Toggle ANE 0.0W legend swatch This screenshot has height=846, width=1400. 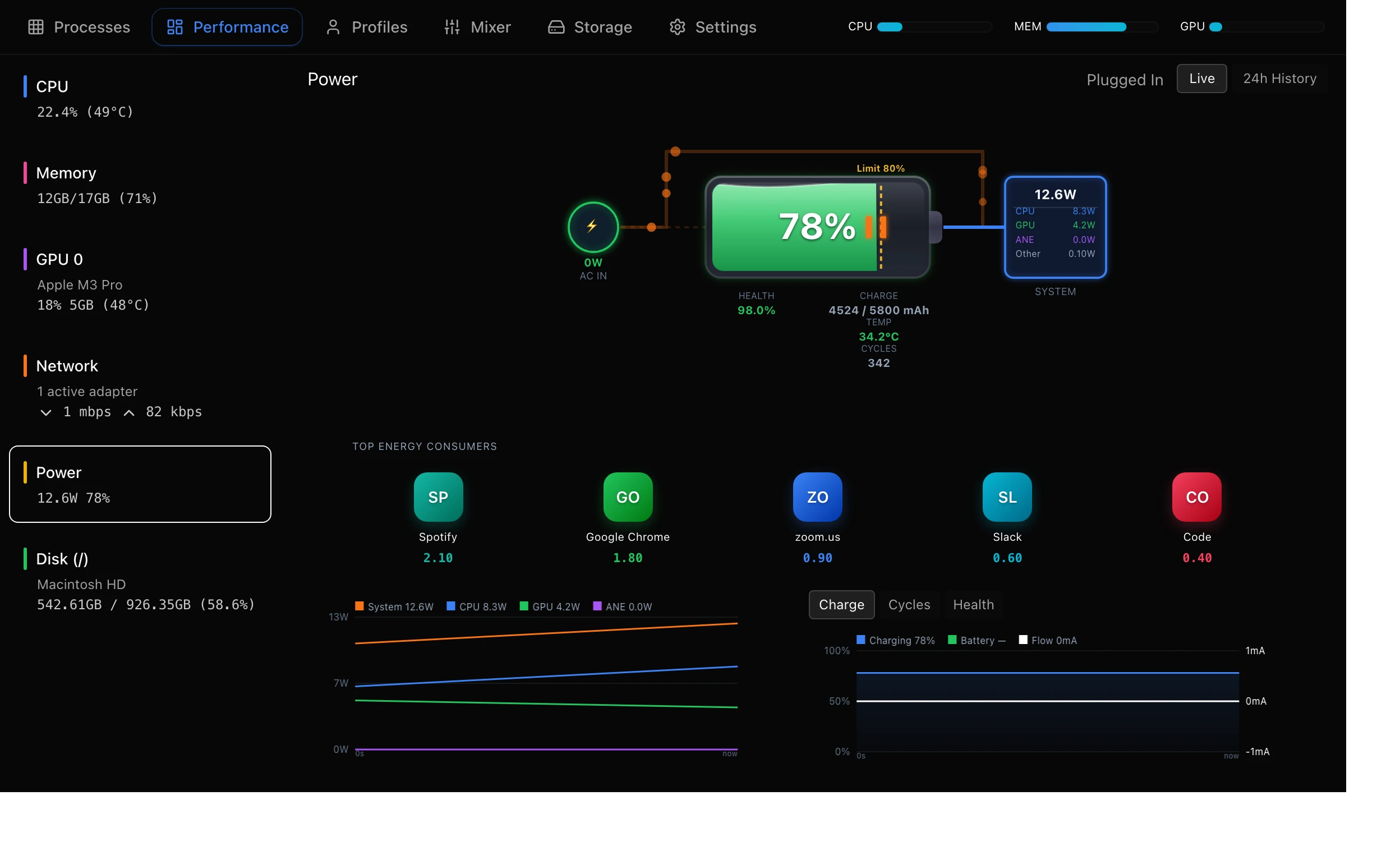(597, 606)
